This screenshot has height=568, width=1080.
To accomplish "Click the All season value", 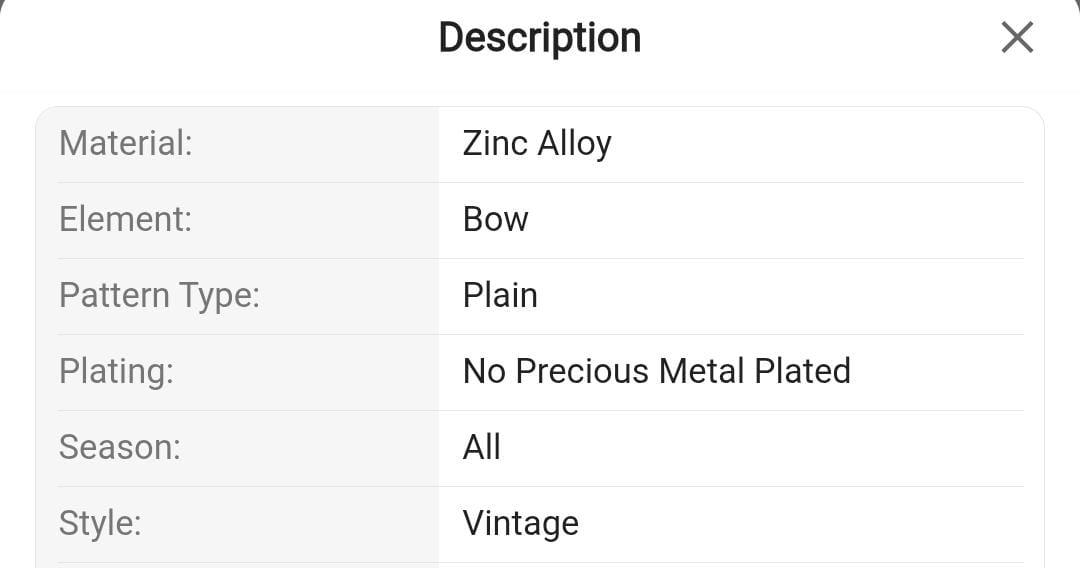I will 481,448.
